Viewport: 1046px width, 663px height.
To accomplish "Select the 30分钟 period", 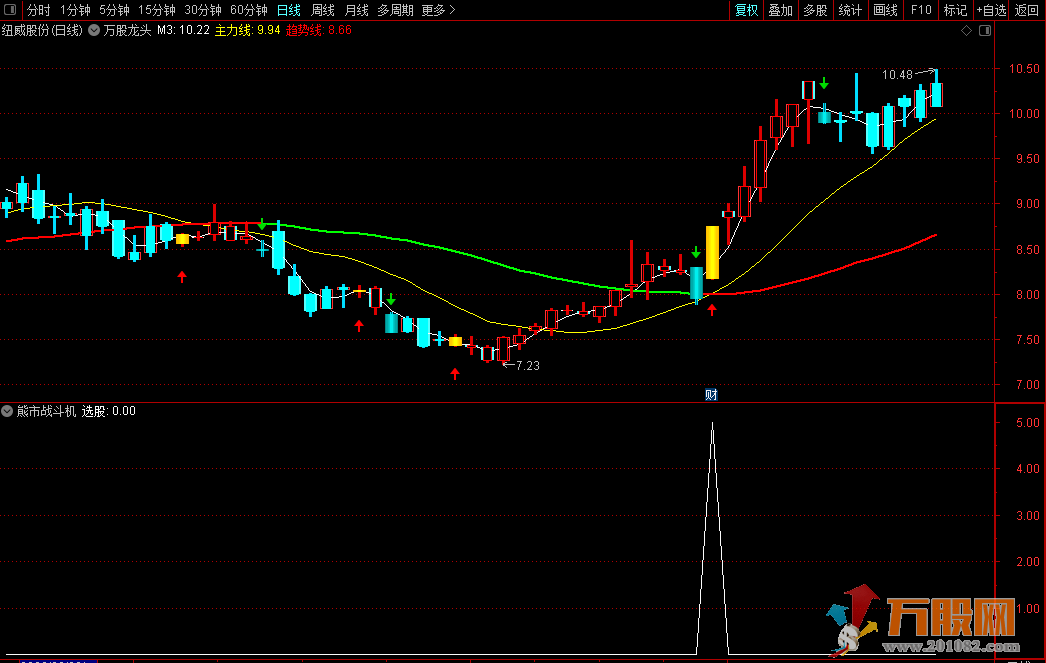I will click(x=203, y=10).
